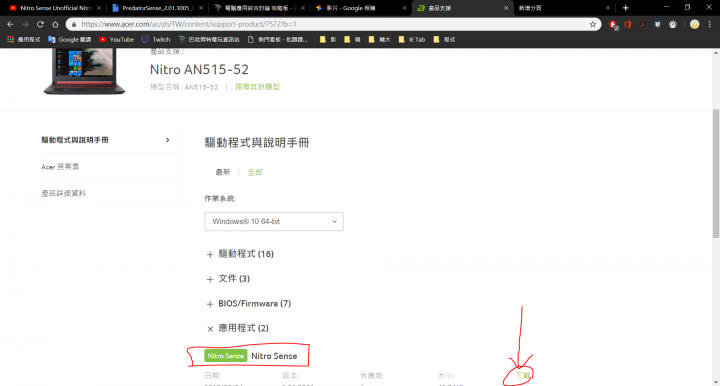The width and height of the screenshot is (720, 386).
Task: Open 產品詳細資料 in the sidebar
Action: [63, 193]
